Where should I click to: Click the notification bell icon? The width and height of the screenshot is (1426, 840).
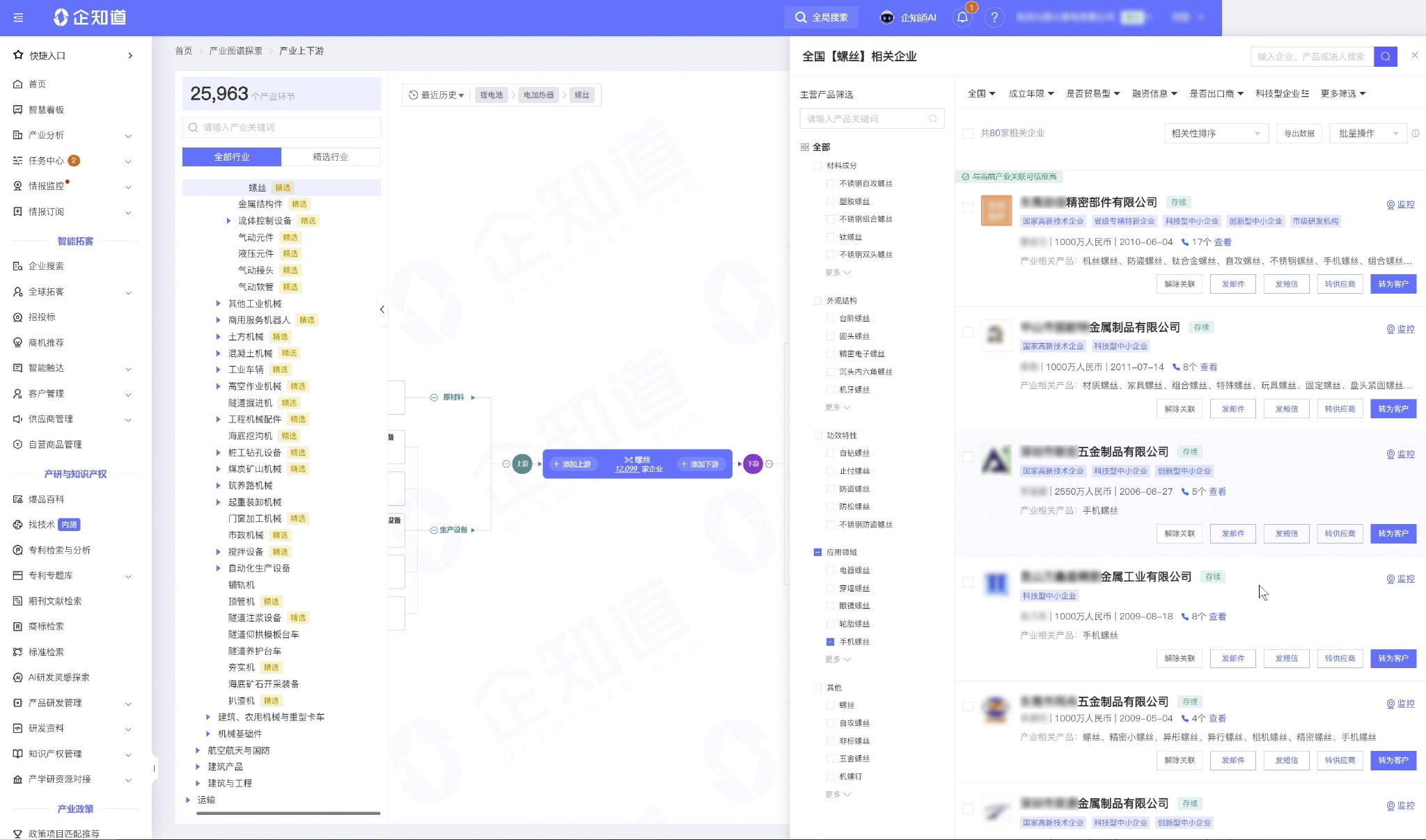click(x=962, y=17)
